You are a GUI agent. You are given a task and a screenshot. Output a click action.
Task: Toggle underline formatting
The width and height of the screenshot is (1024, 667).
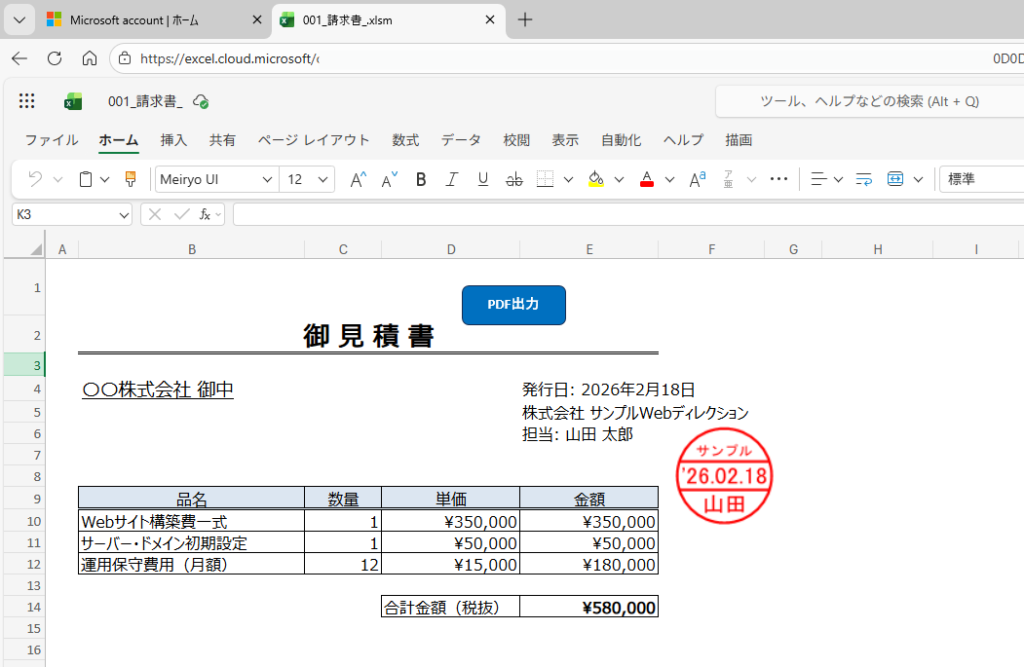[483, 180]
